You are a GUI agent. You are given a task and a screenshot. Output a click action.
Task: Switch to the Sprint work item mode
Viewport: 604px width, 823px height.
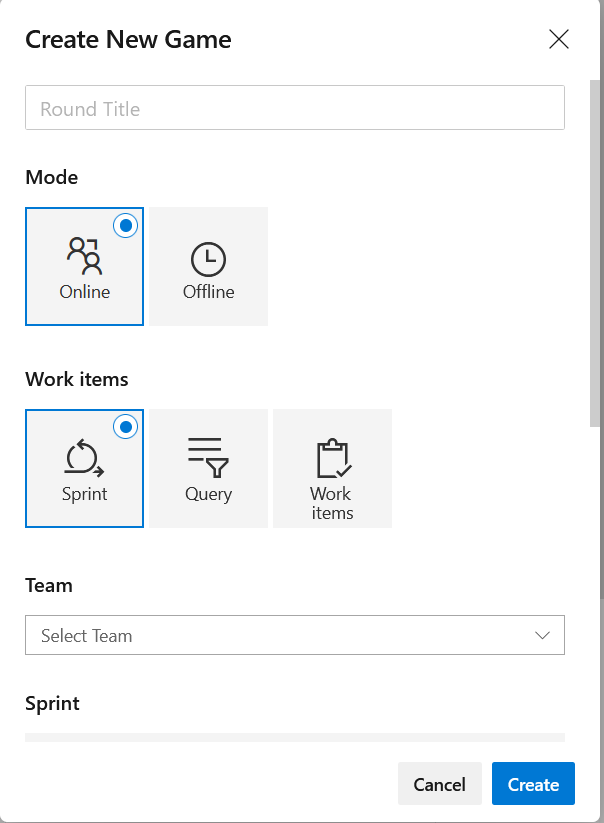(84, 468)
